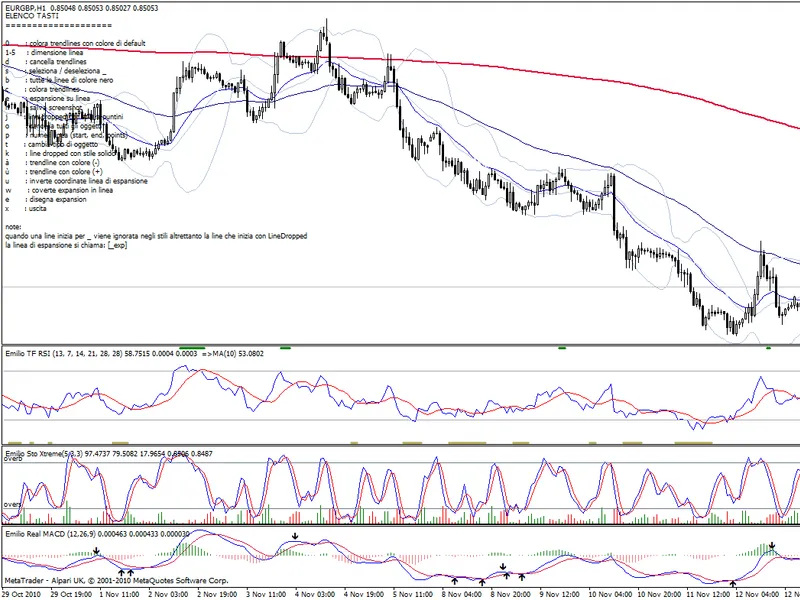800x600 pixels.
Task: Click the MetaTrader - Alpari UK copyright text
Action: 117,581
